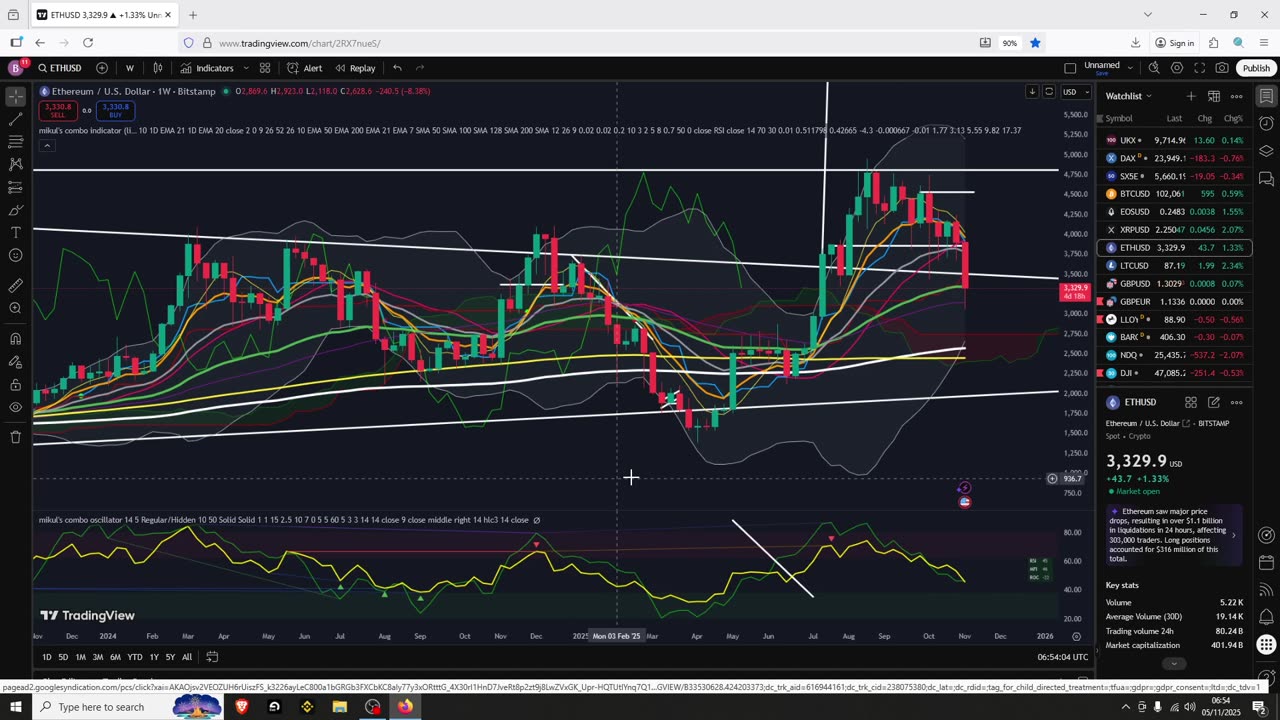Open the Fibonacci/Gann tools group
This screenshot has height=720, width=1280.
(x=15, y=142)
